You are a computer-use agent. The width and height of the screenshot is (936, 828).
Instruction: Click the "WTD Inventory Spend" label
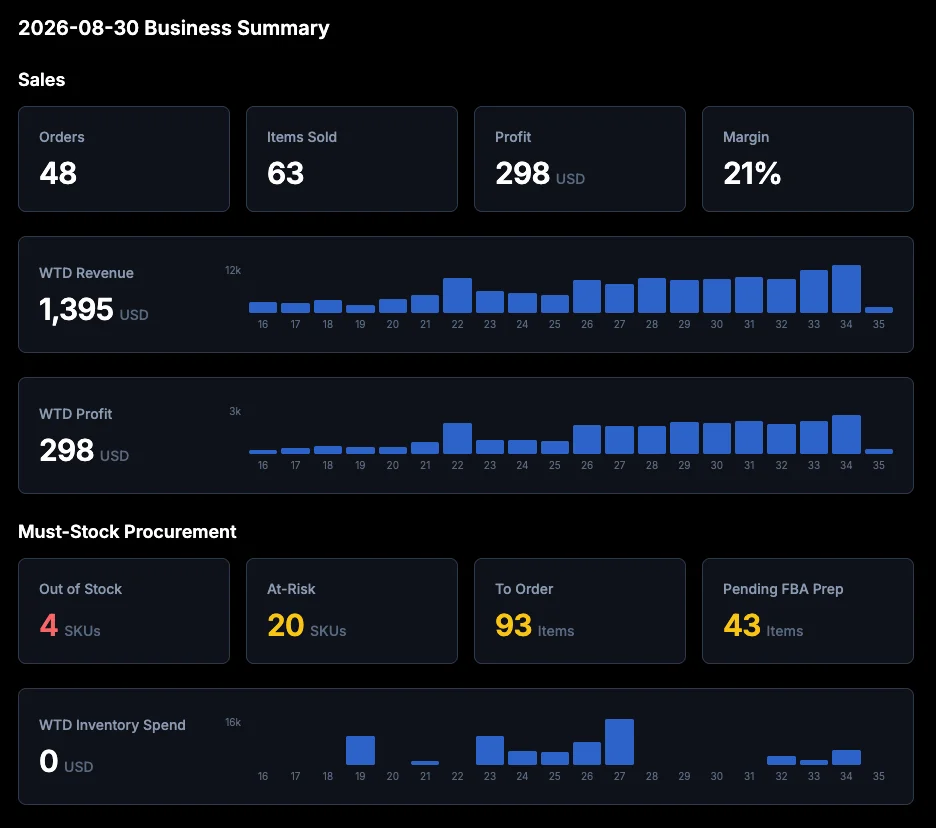[112, 725]
